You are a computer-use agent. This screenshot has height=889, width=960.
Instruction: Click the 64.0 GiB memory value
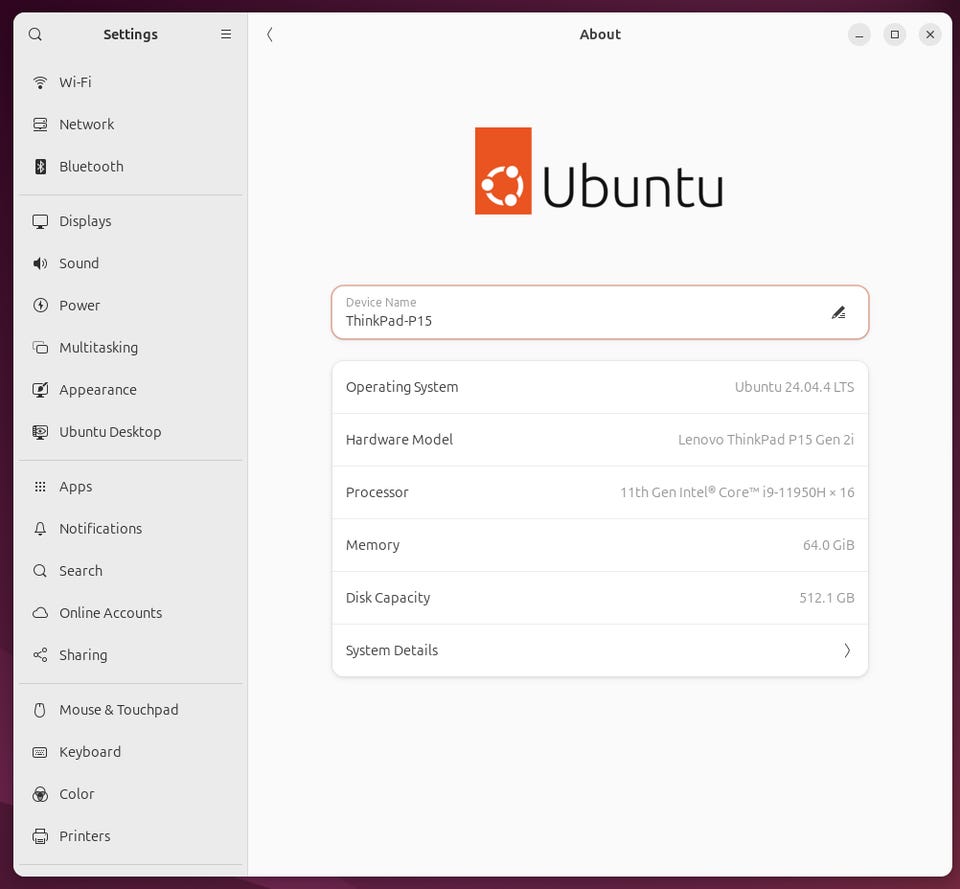[x=828, y=545]
